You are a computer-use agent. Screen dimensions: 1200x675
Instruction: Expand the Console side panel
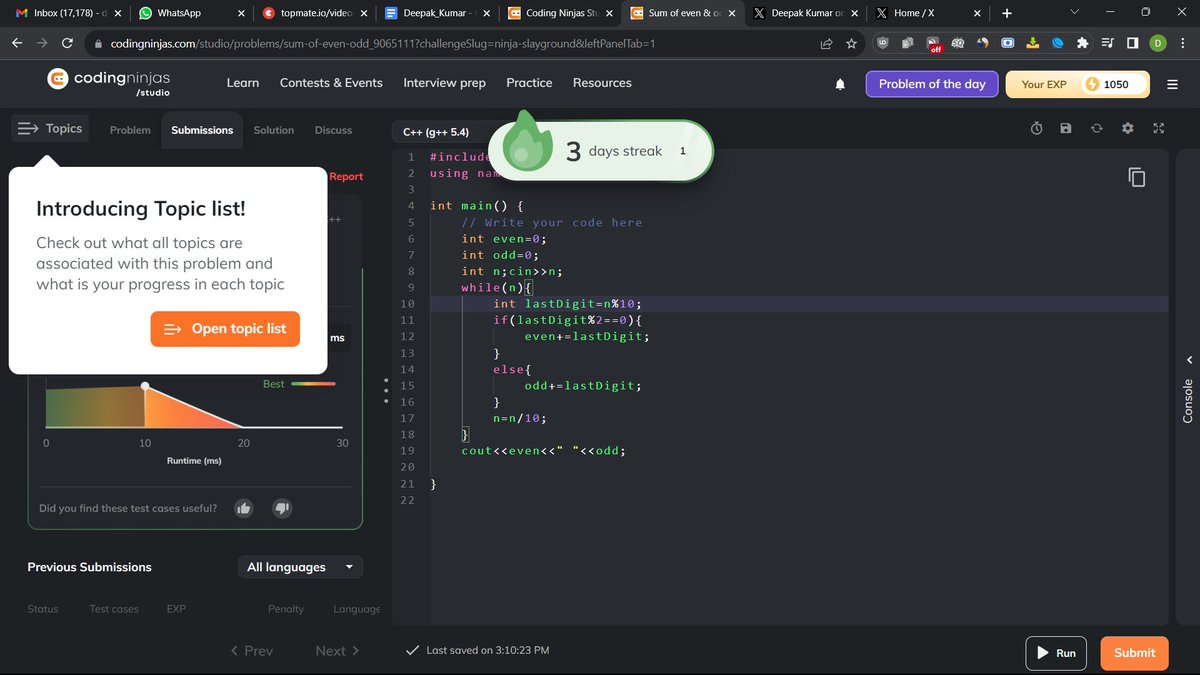1189,390
